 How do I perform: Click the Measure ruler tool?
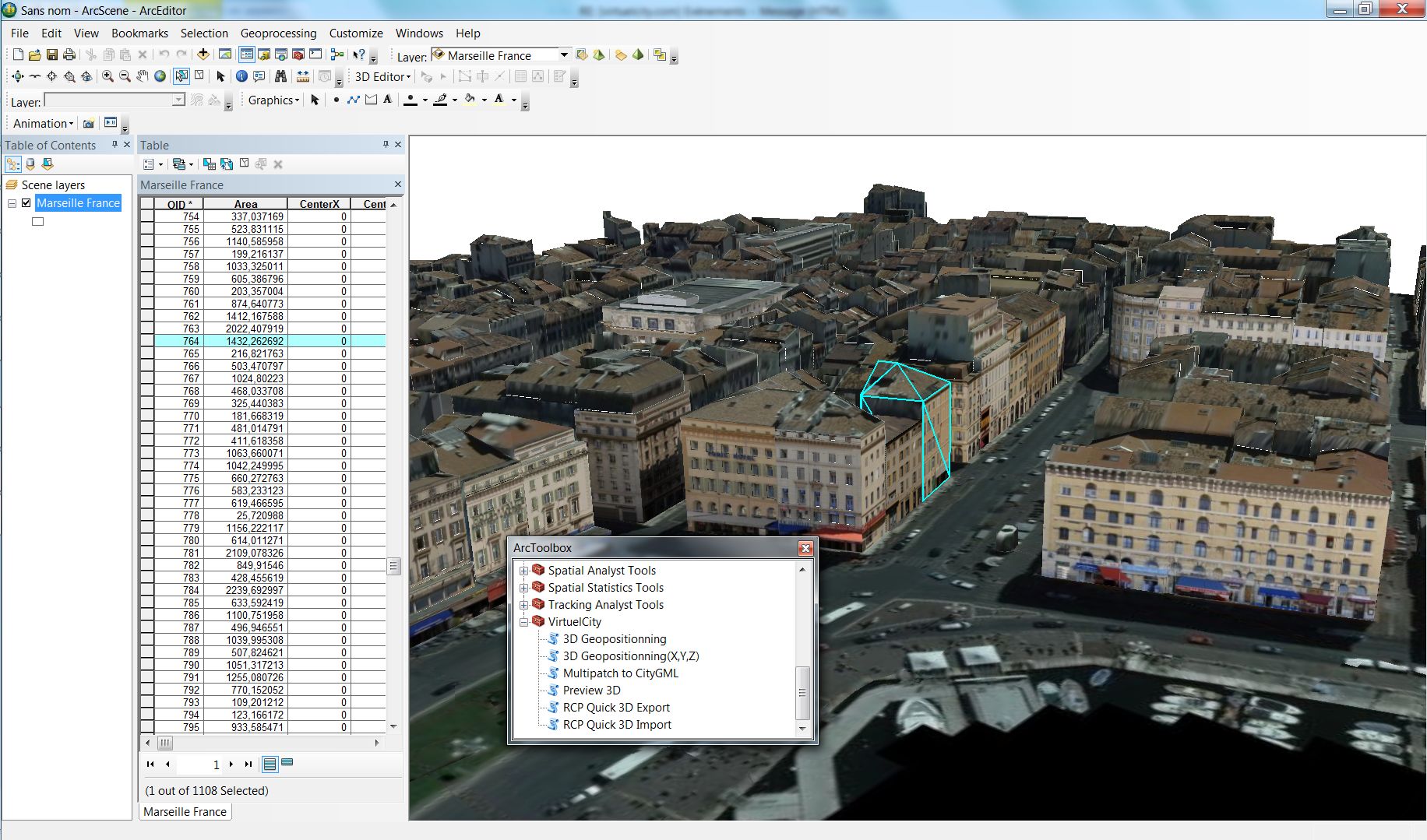pyautogui.click(x=303, y=76)
